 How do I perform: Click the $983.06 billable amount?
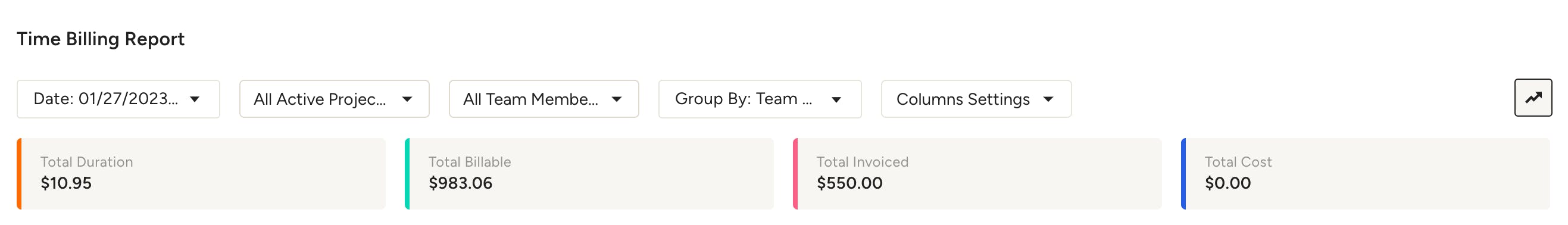460,183
